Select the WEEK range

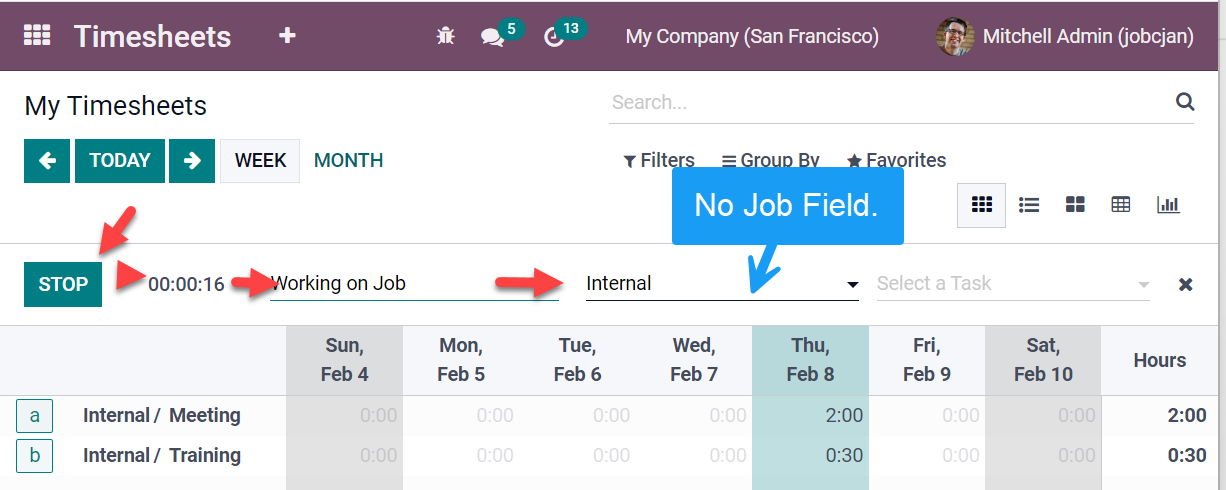click(x=260, y=161)
